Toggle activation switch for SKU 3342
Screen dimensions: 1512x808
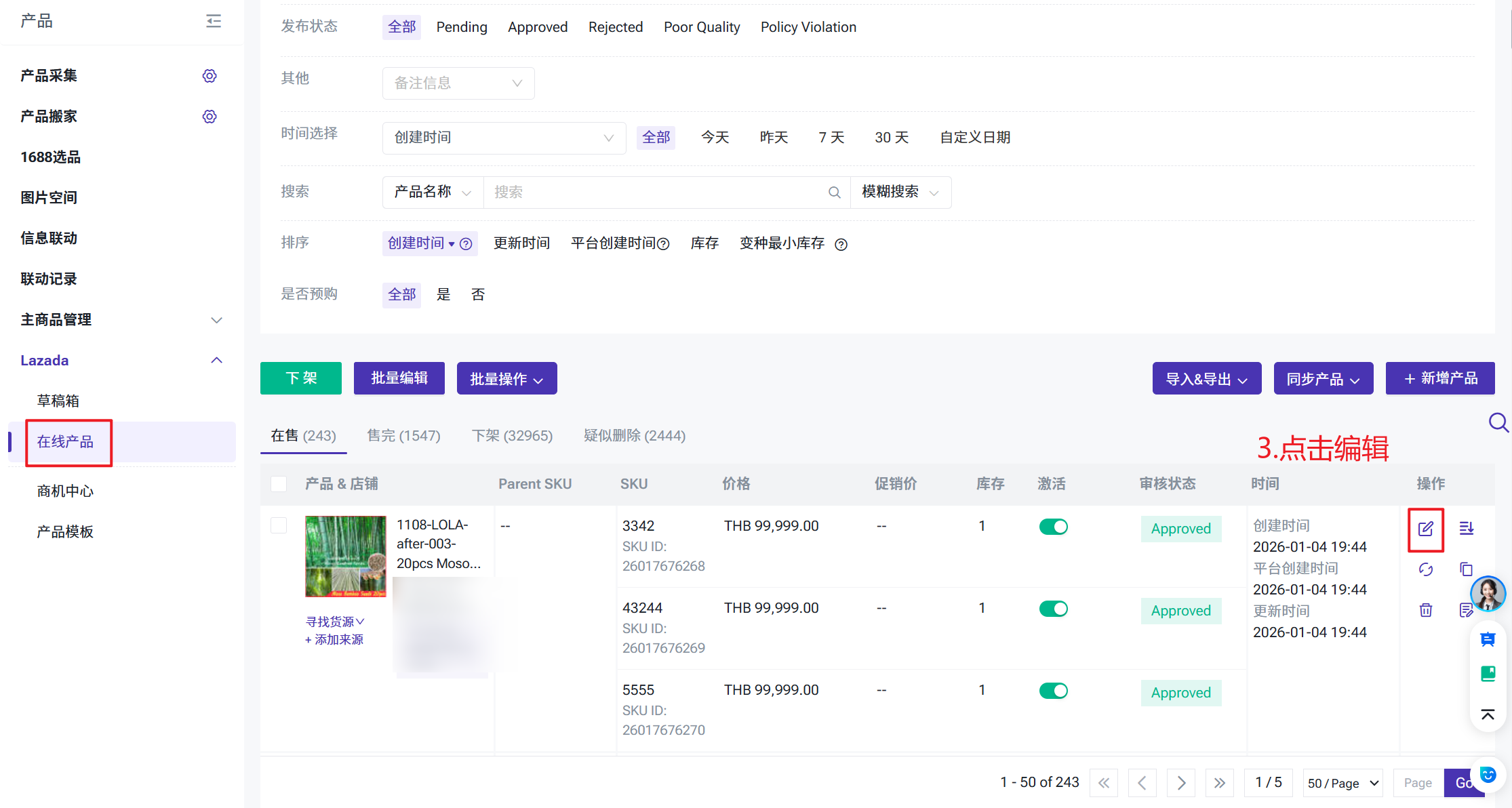coord(1053,527)
